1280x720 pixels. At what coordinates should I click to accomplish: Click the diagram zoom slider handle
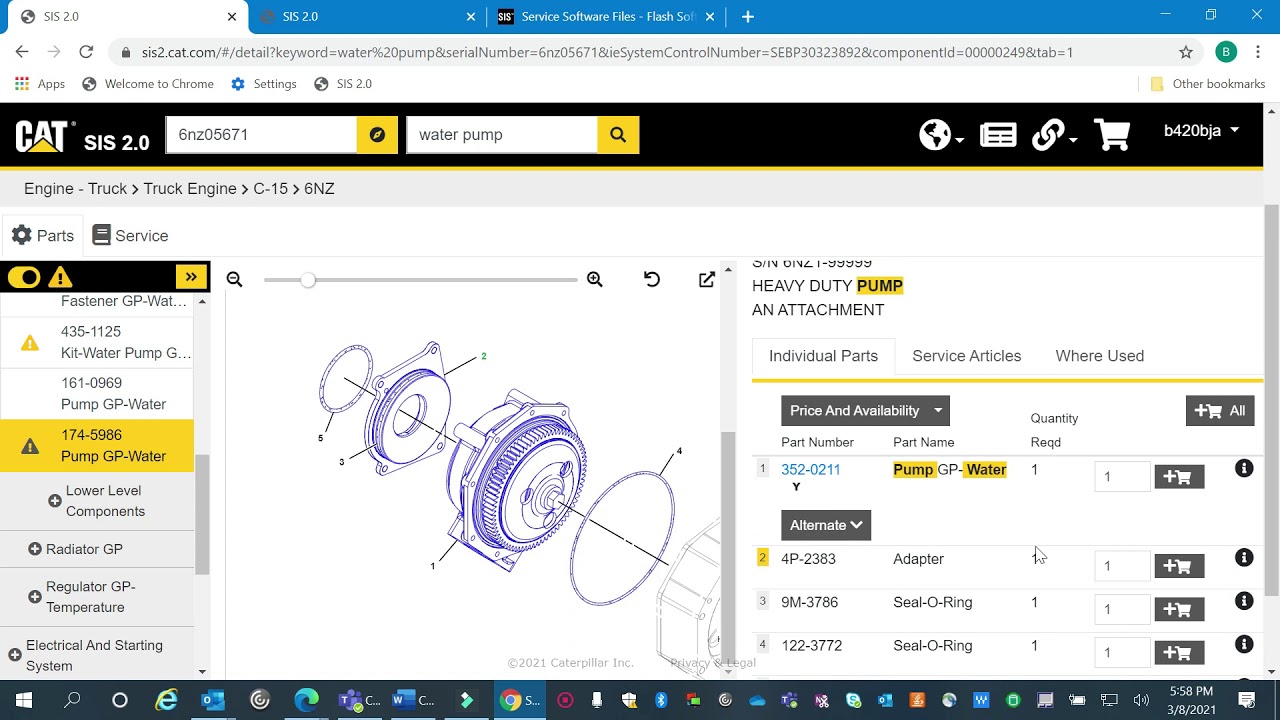click(x=308, y=280)
